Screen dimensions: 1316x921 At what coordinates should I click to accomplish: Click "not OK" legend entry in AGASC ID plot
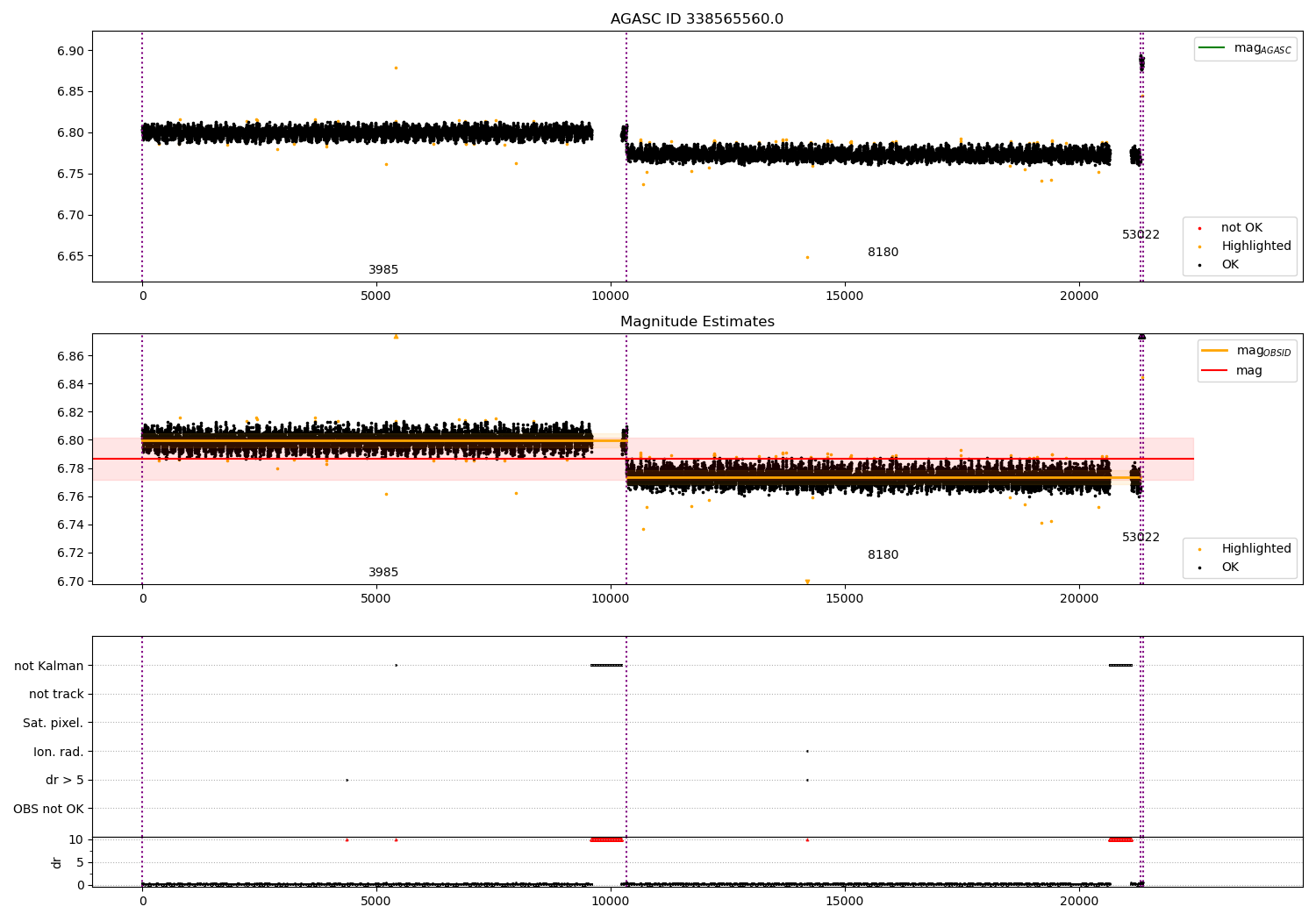coord(1241,227)
